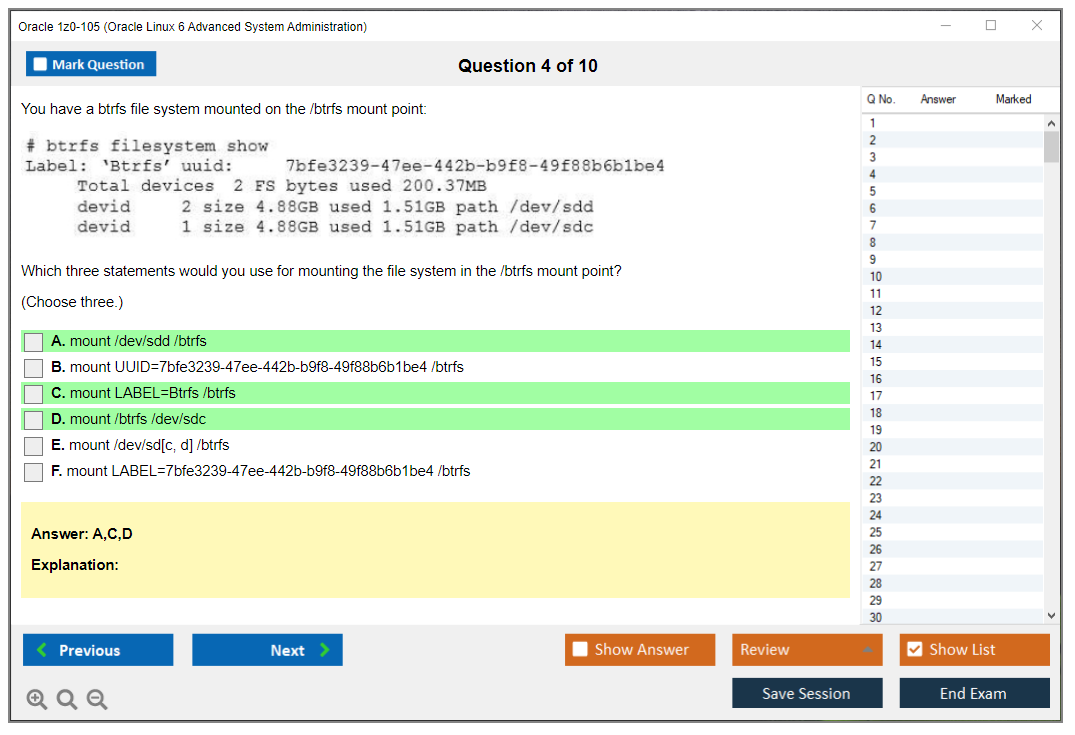Check the checkbox for answer option B
The image size is (1075, 735).
click(33, 367)
